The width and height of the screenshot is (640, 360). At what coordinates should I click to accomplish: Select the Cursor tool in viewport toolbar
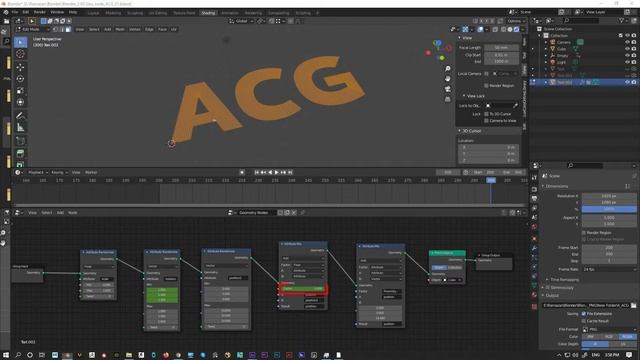click(20, 54)
